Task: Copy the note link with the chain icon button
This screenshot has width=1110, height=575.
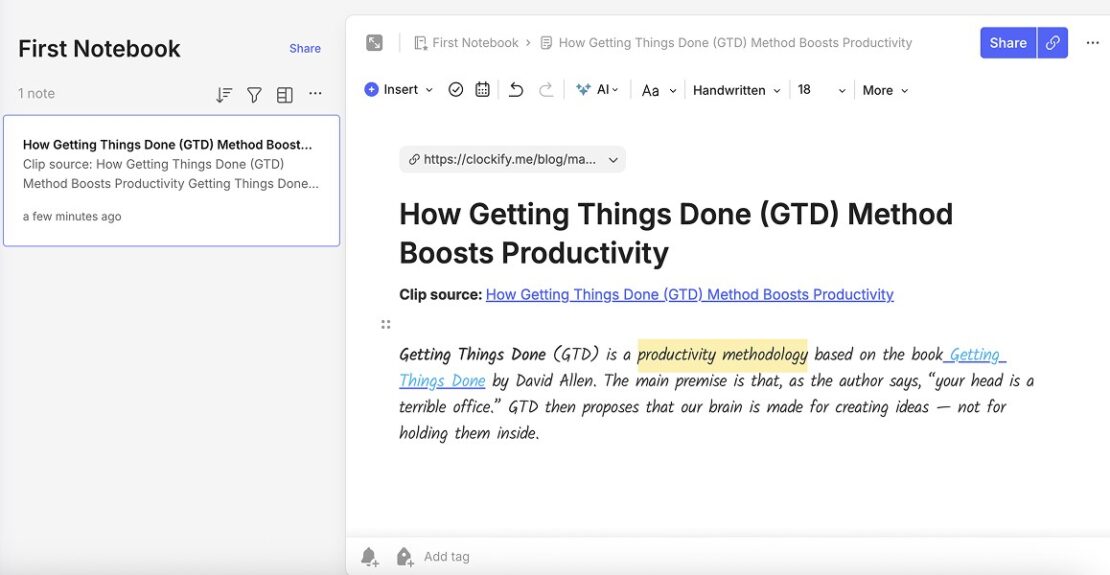Action: click(1053, 42)
